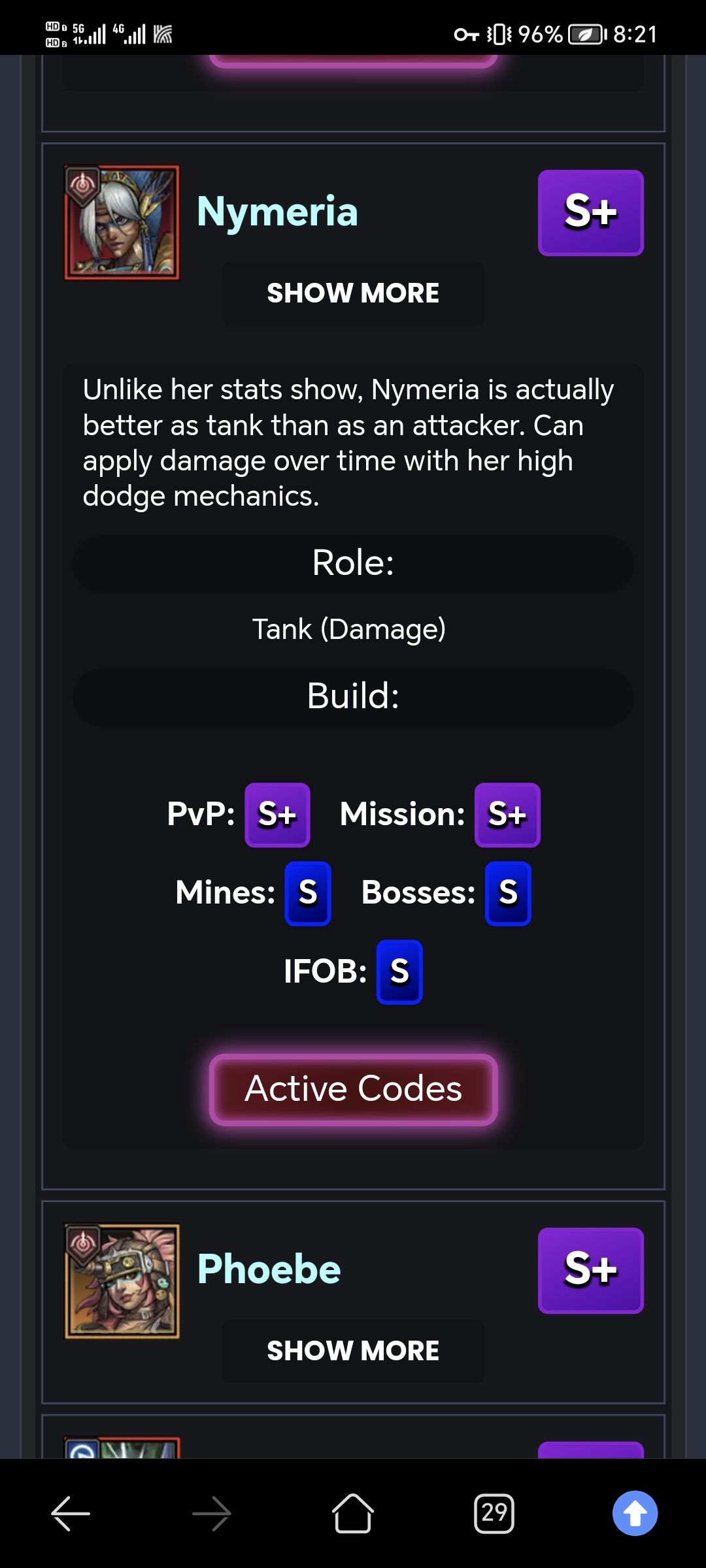
Task: Tap the IFOB S rating badge
Action: click(x=399, y=972)
